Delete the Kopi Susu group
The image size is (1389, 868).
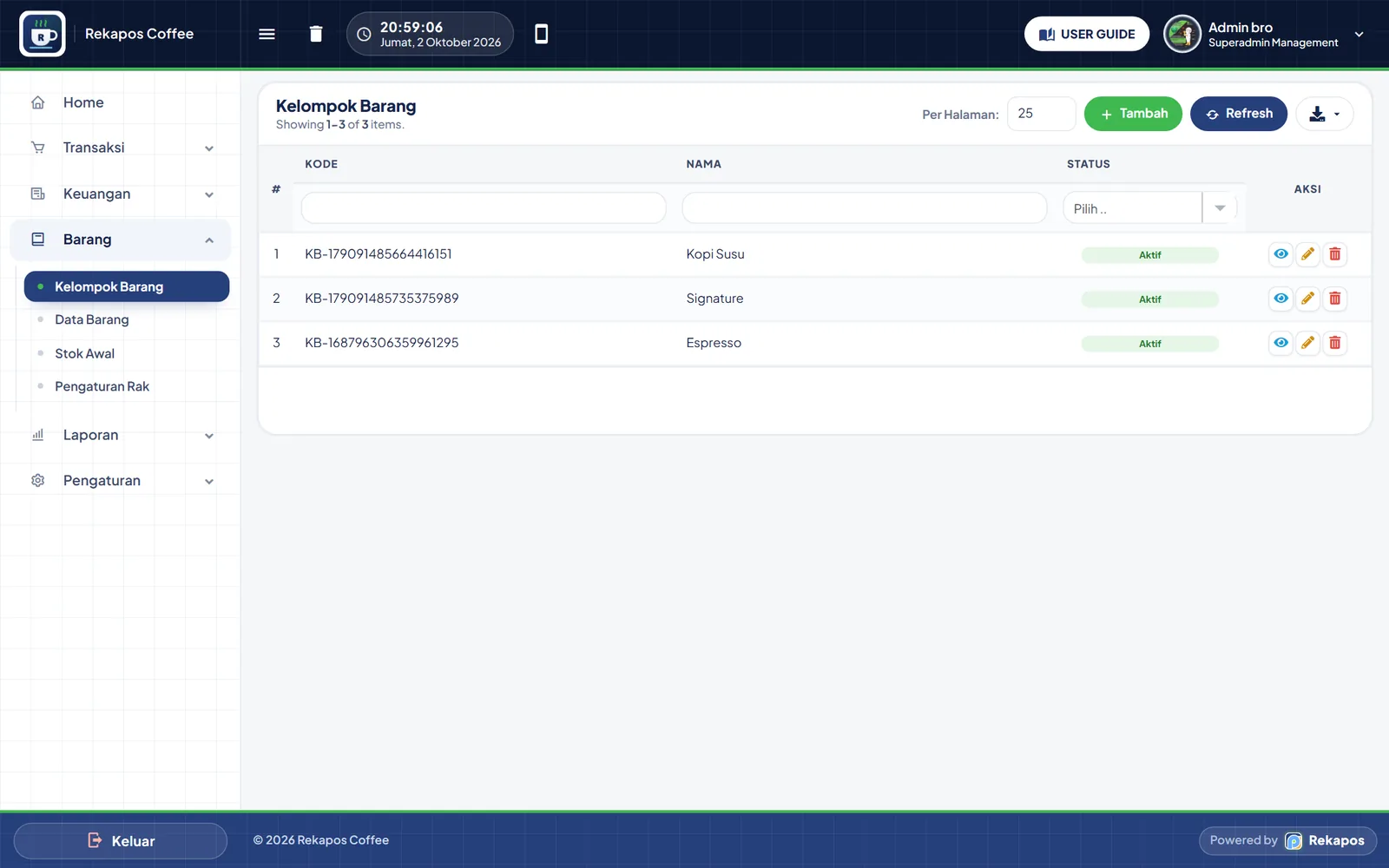[x=1335, y=254]
